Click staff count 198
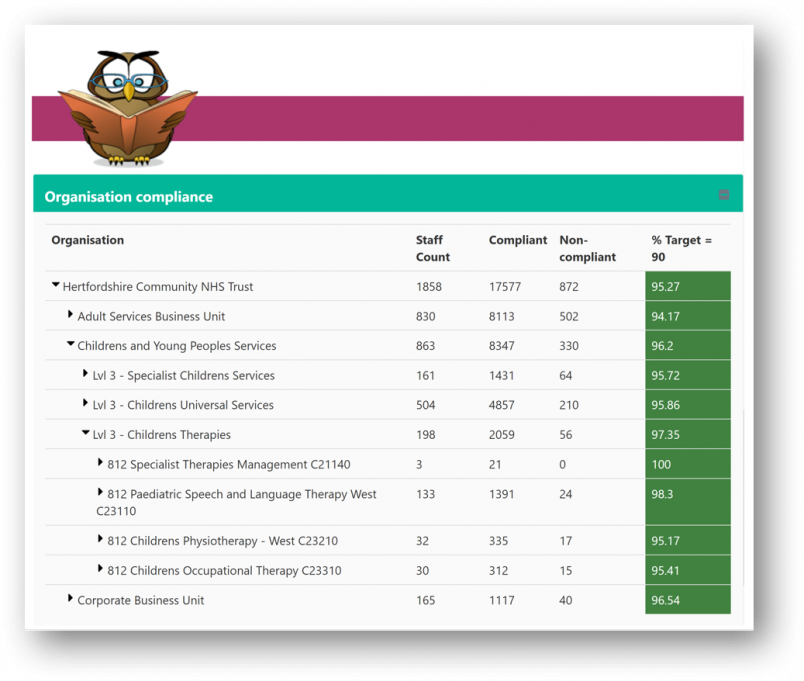The image size is (804, 681). coord(426,435)
